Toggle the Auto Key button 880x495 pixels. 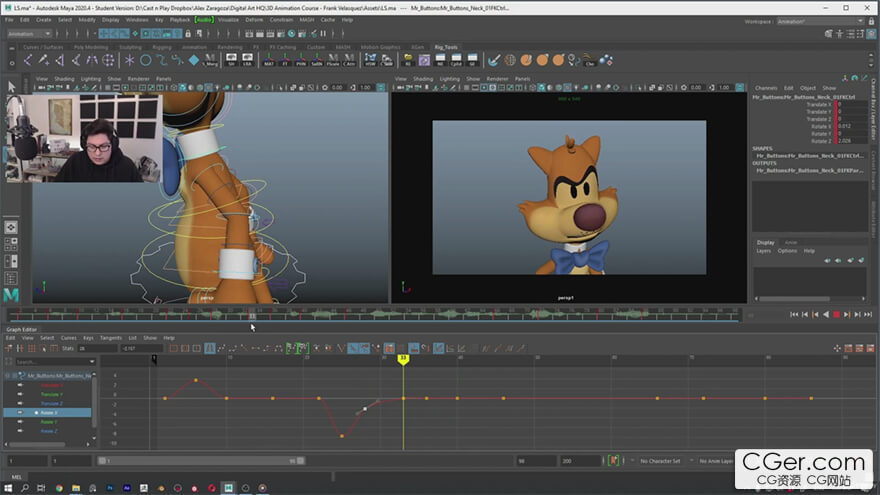[x=613, y=461]
